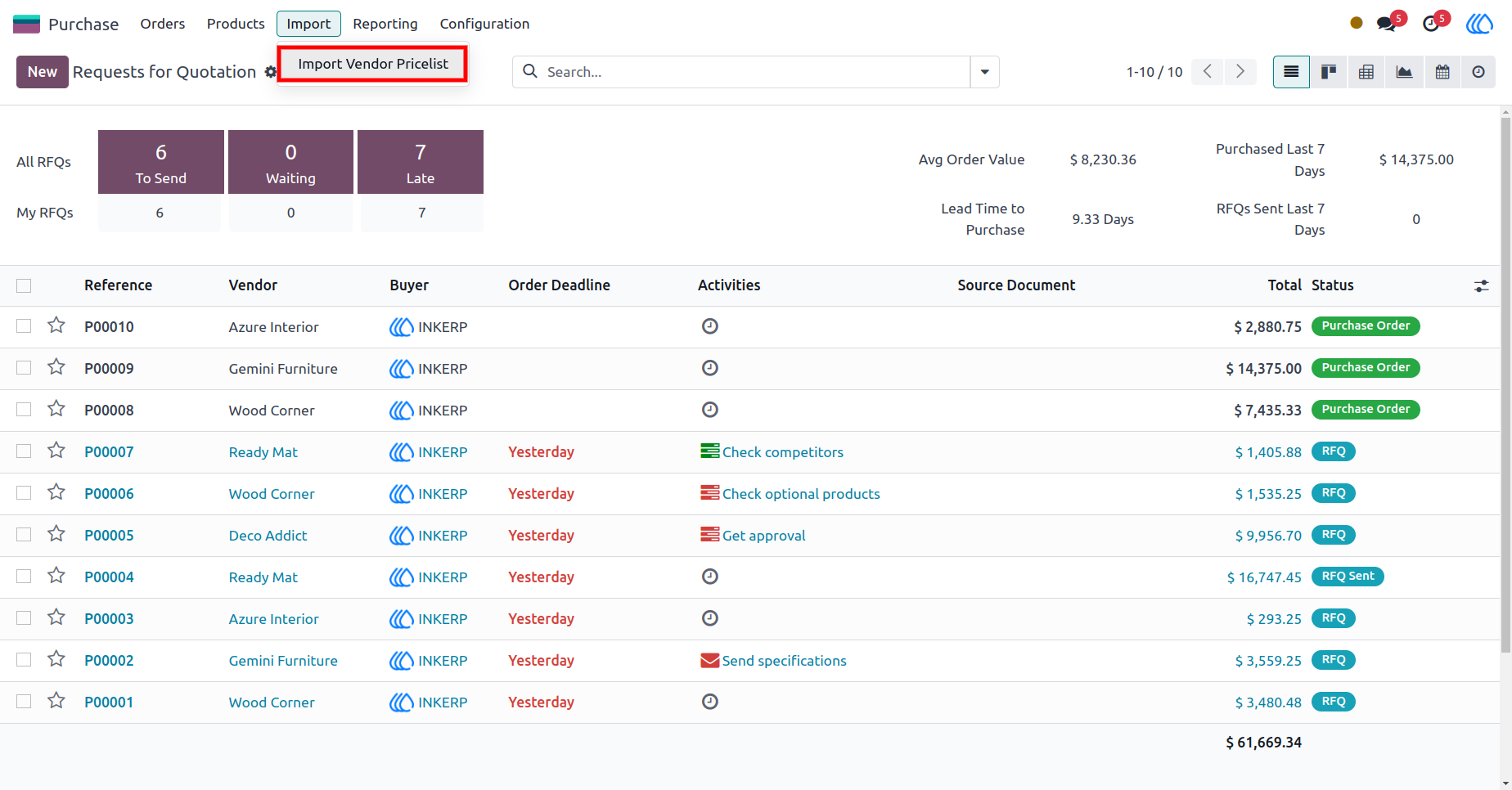Screen dimensions: 1512x790
Task: Switch to Kanban view
Action: 1329,72
